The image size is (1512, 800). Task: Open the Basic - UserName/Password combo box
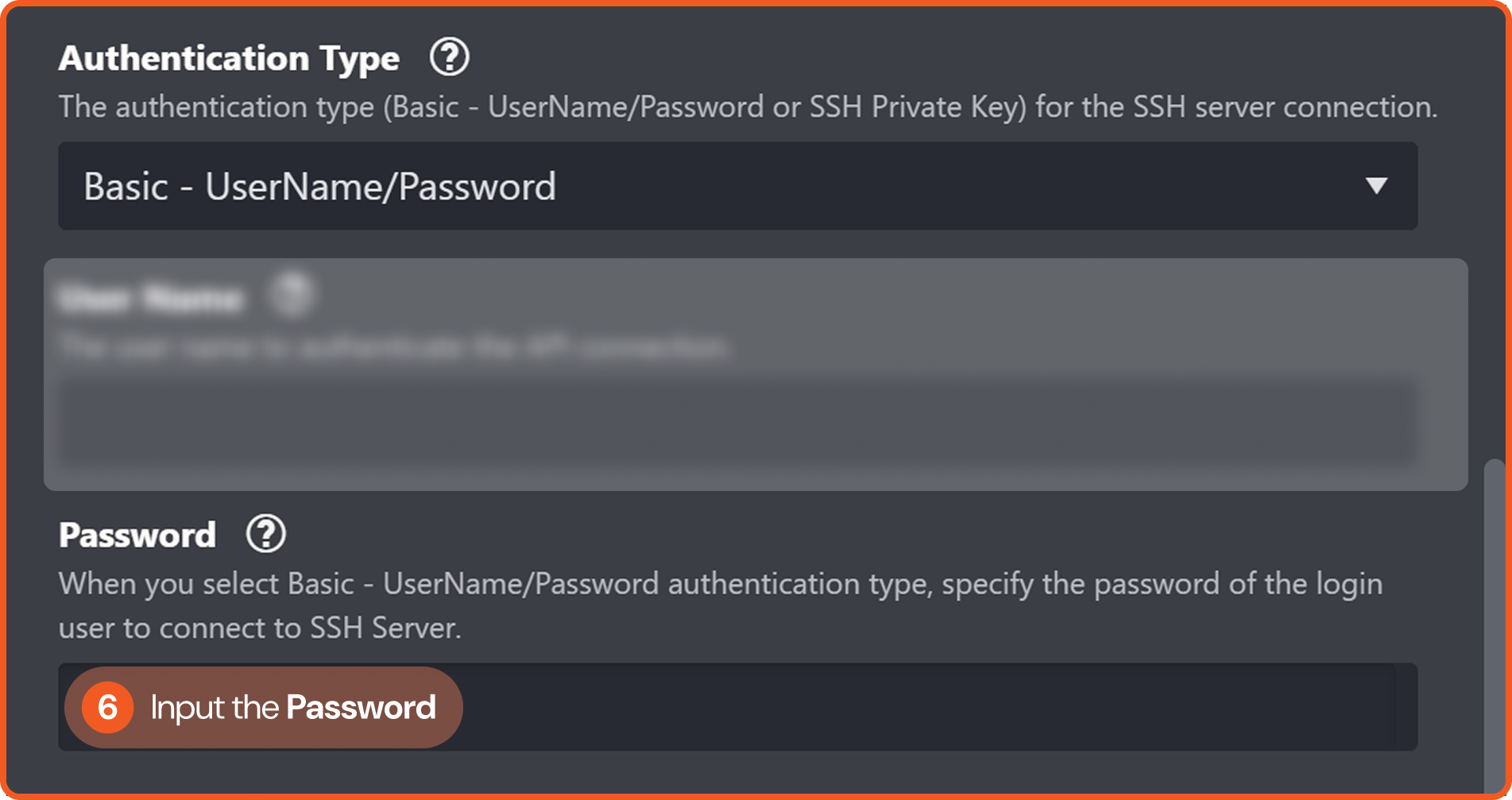(x=715, y=186)
